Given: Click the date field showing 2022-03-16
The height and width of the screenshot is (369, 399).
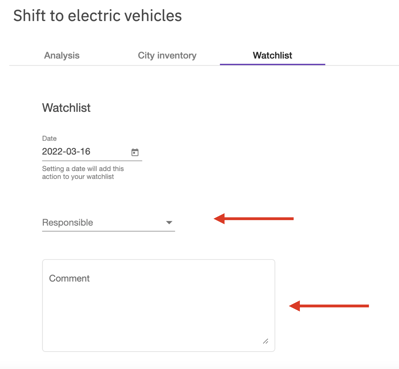Looking at the screenshot, I should pyautogui.click(x=92, y=152).
